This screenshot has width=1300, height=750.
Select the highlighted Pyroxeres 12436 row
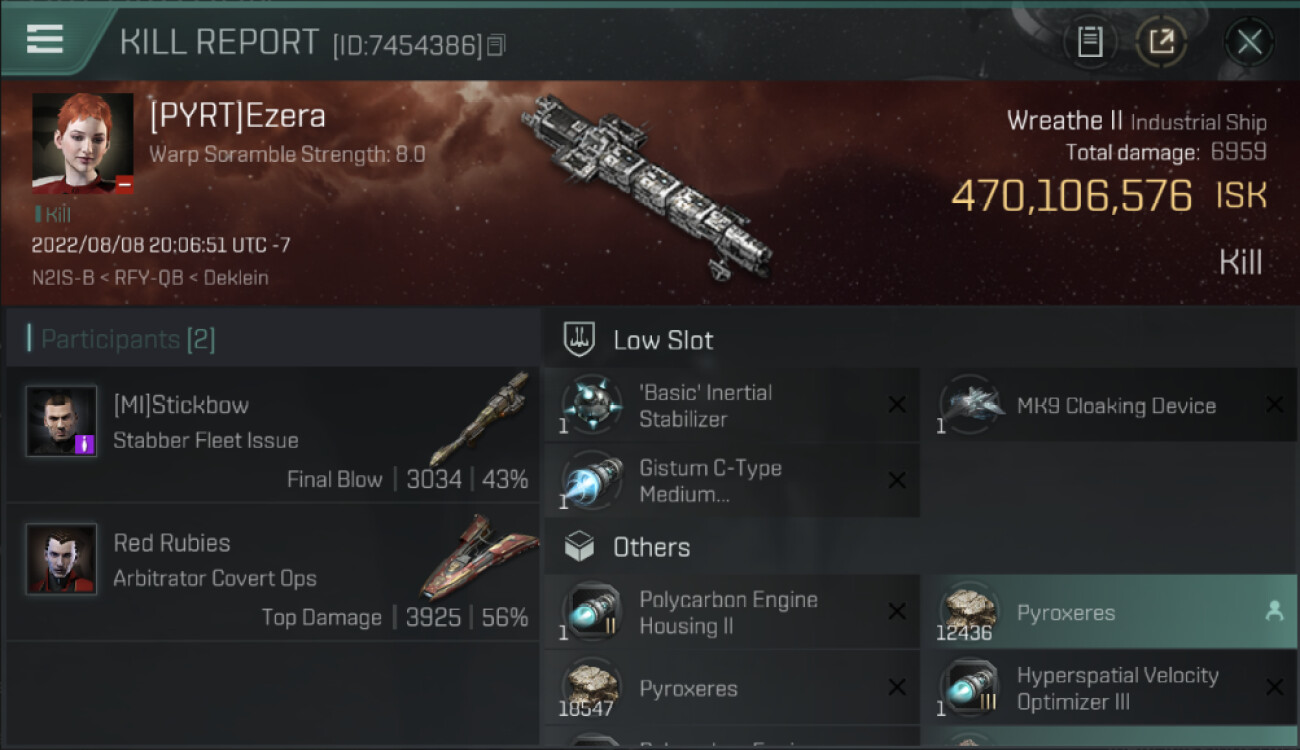click(1109, 612)
